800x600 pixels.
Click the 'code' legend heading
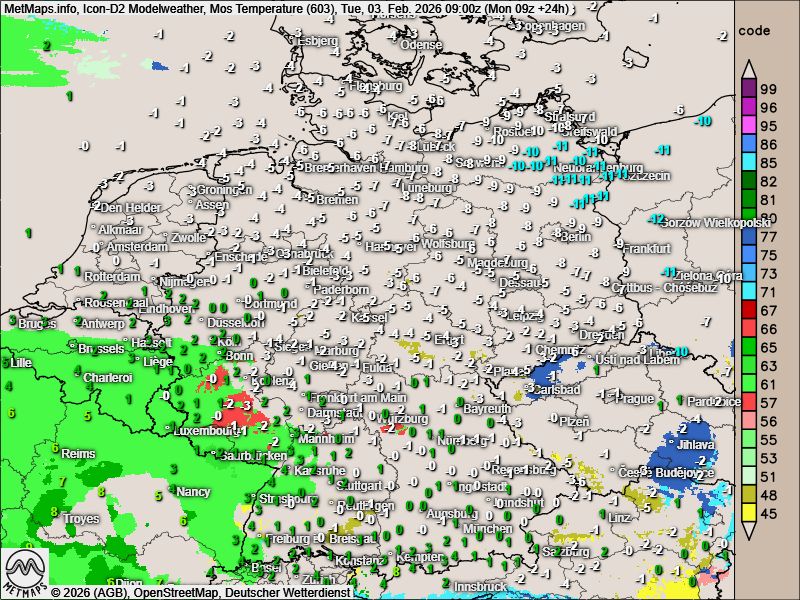753,31
